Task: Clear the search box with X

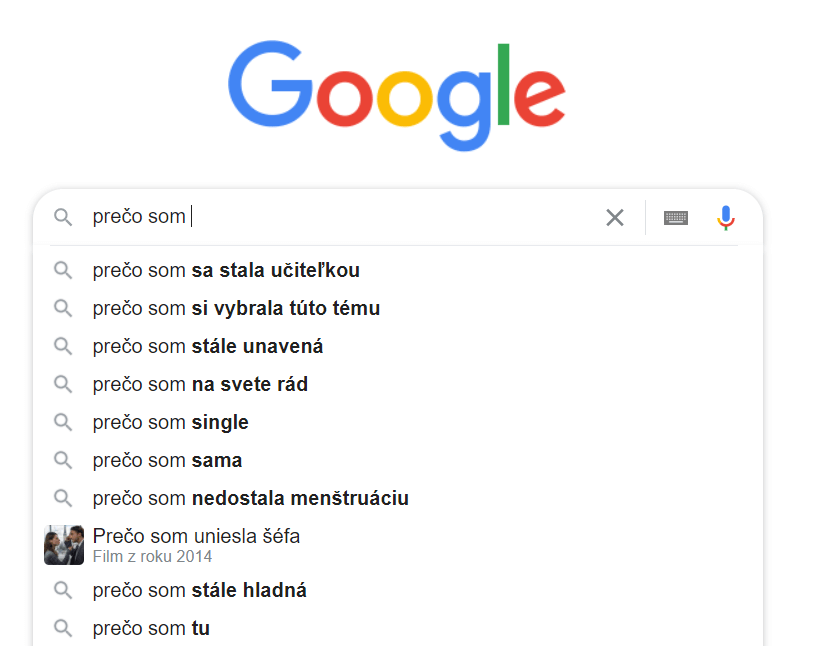Action: coord(615,217)
